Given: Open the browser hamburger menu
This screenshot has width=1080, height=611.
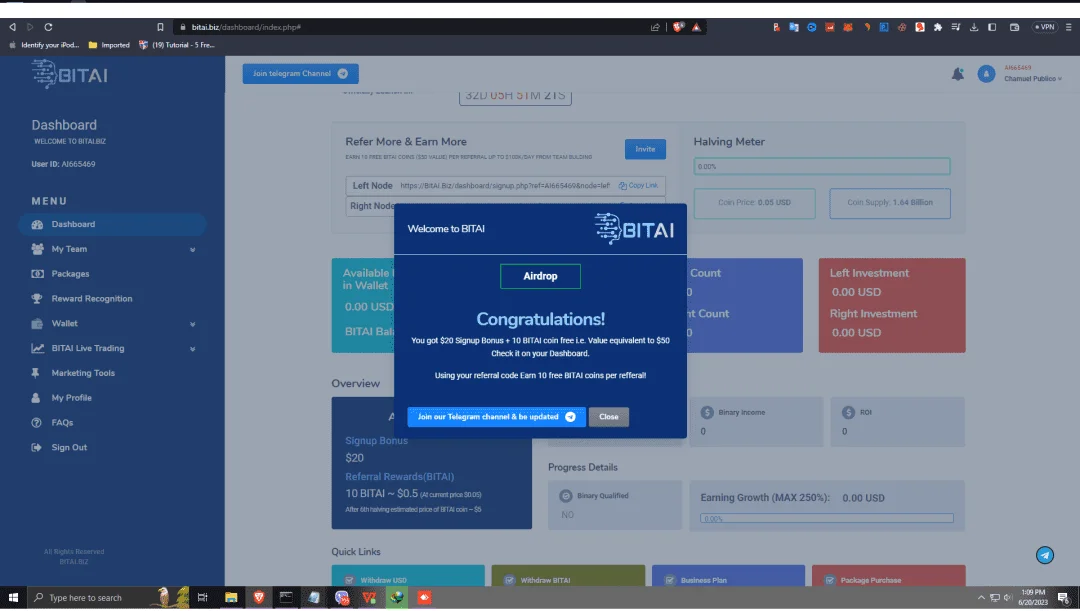Looking at the screenshot, I should pos(1068,27).
